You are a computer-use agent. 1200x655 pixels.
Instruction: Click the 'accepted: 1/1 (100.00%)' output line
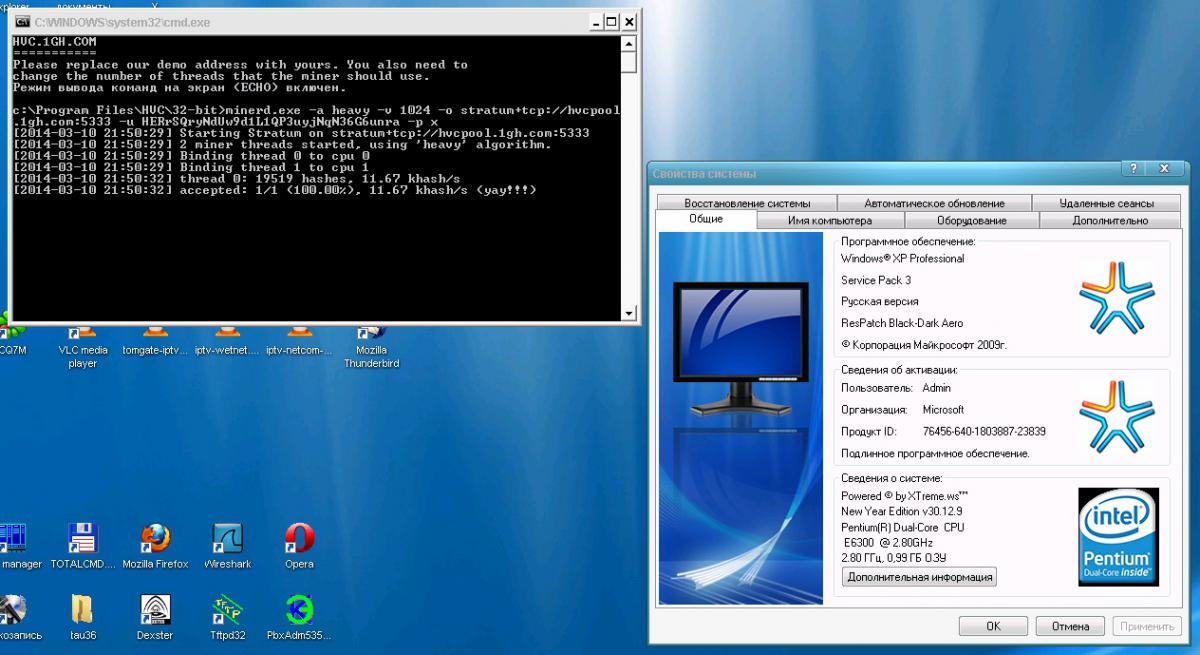(275, 190)
